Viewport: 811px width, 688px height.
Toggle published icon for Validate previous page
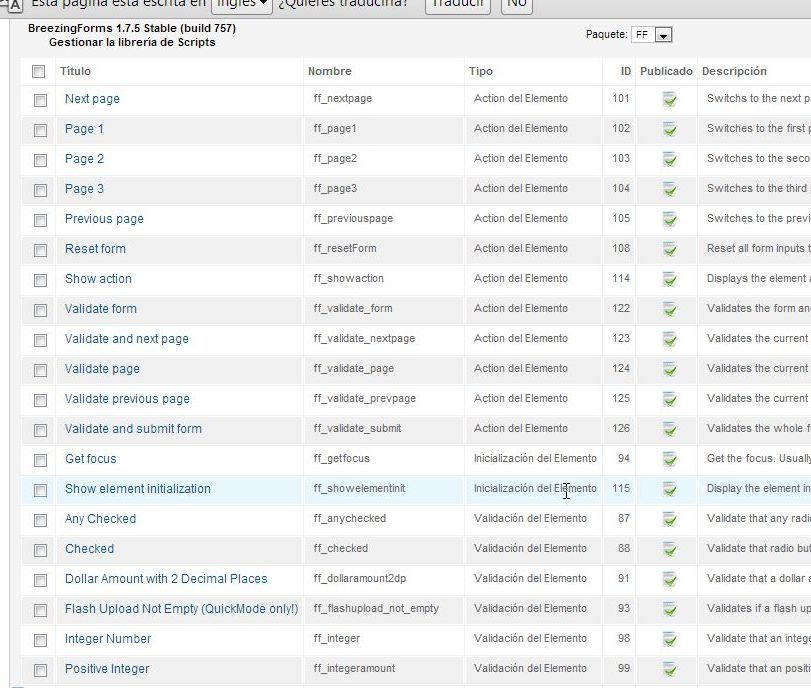669,399
